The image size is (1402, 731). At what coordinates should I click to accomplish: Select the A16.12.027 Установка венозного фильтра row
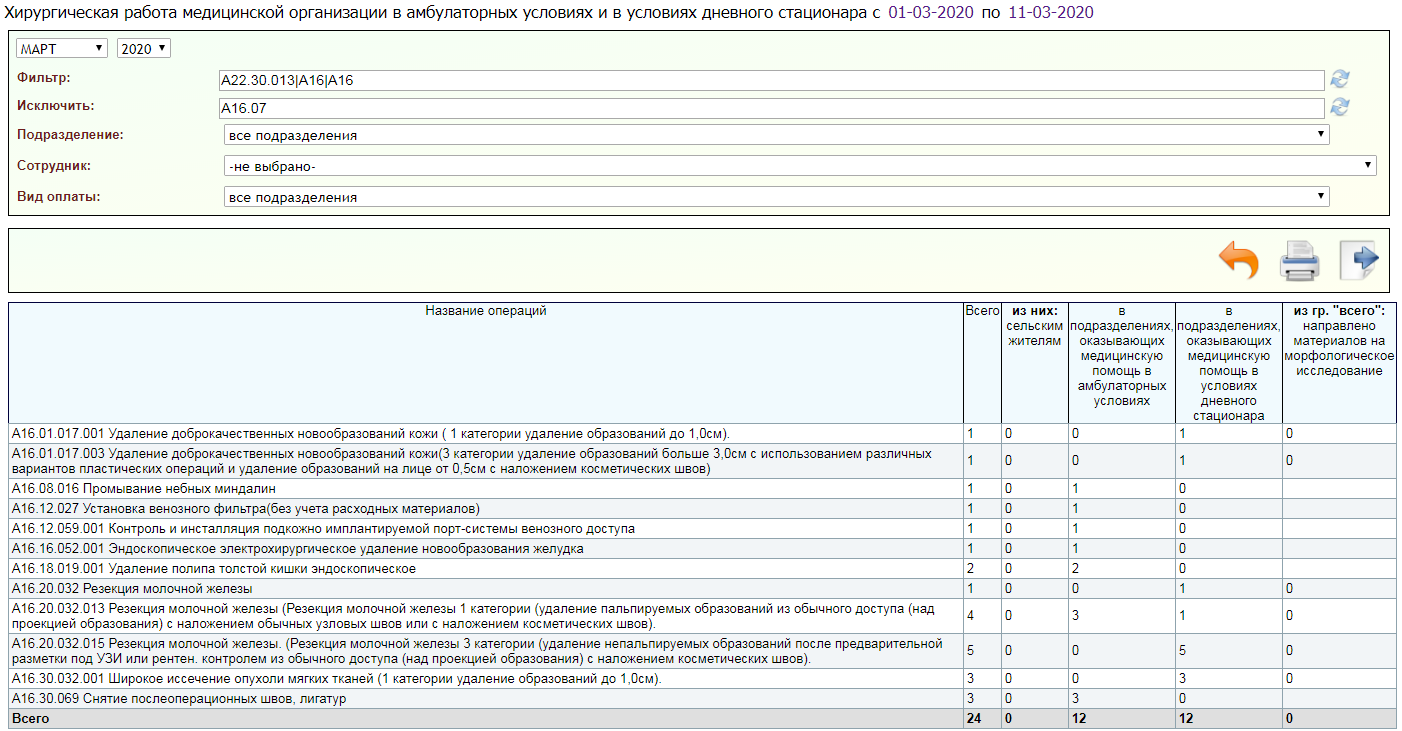click(245, 508)
